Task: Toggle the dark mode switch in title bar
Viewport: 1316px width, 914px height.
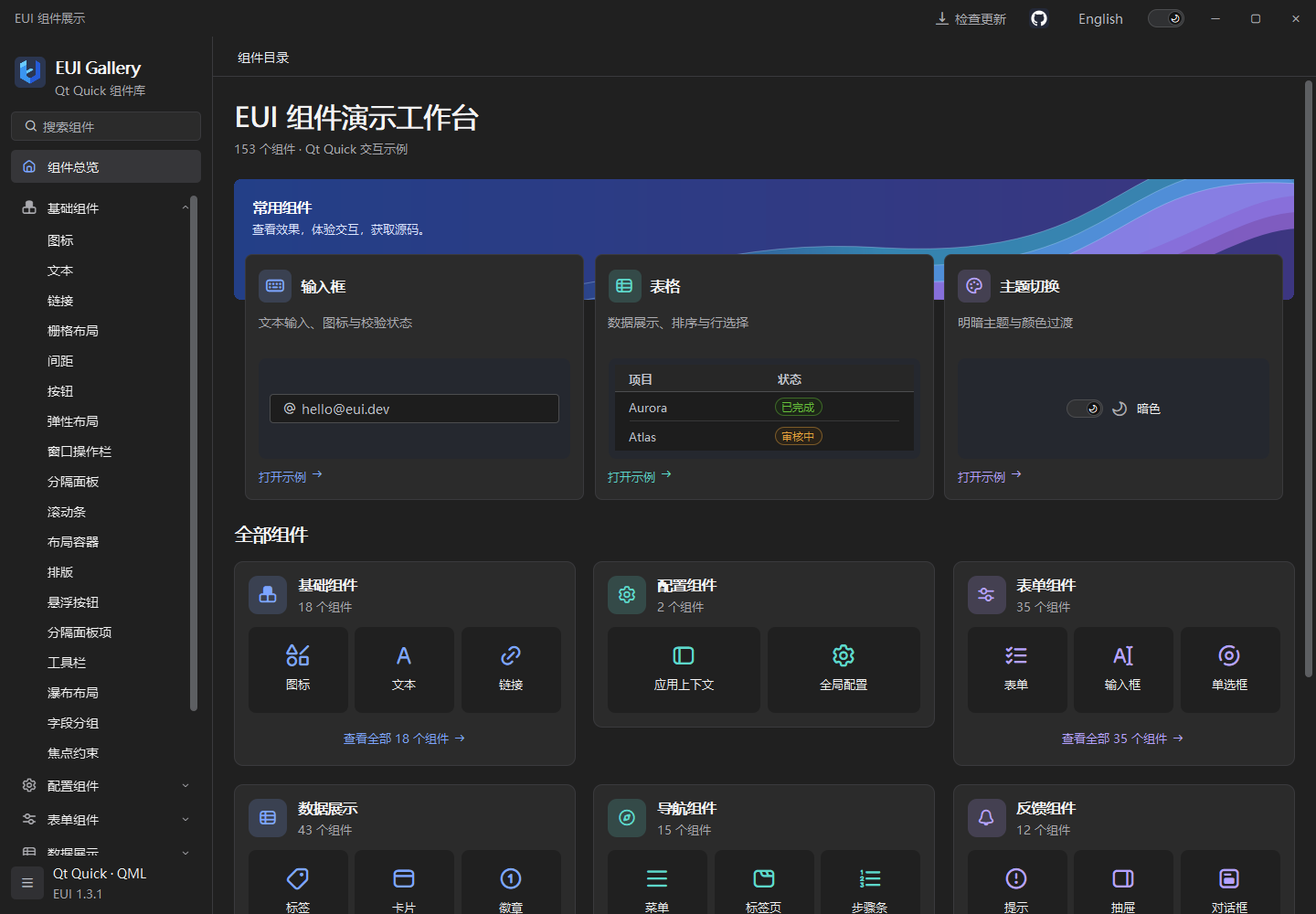Action: (x=1165, y=18)
